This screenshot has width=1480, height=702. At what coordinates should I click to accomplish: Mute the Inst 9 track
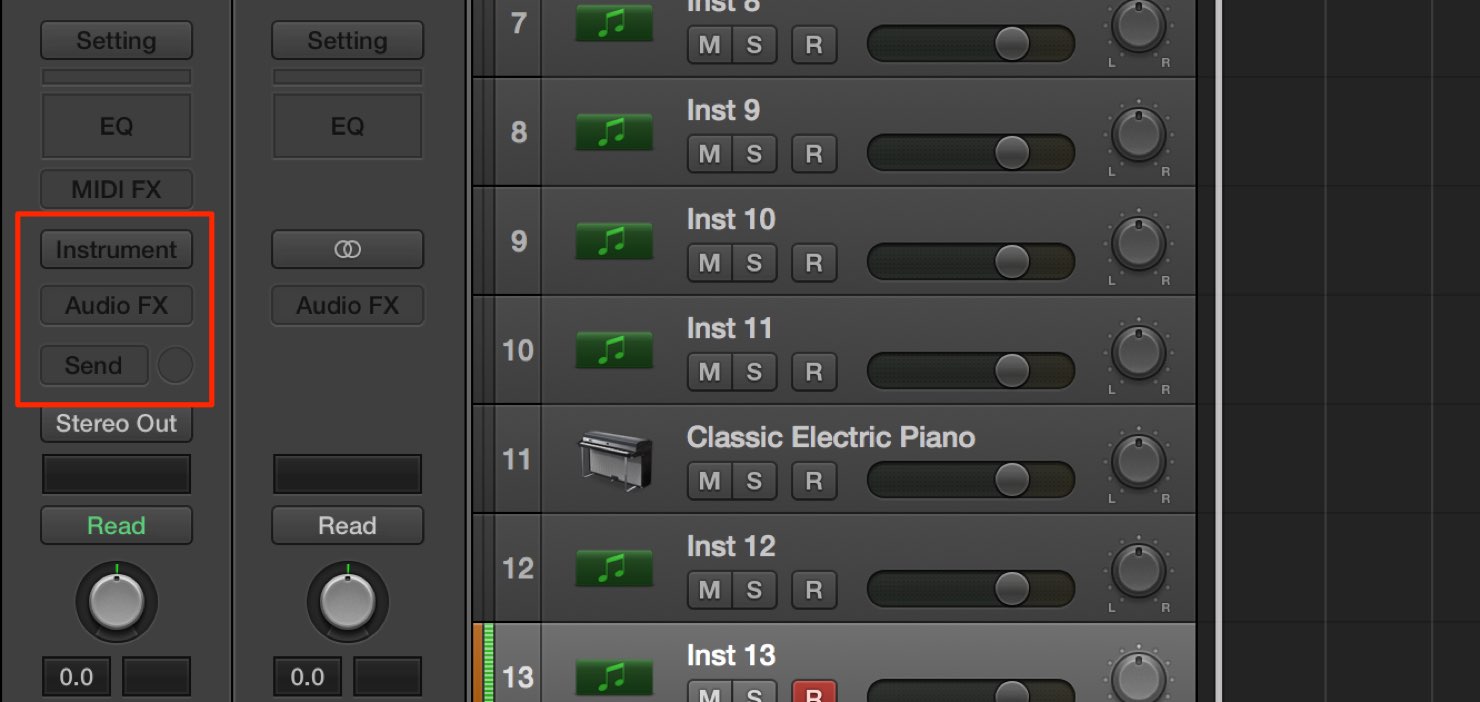[709, 154]
